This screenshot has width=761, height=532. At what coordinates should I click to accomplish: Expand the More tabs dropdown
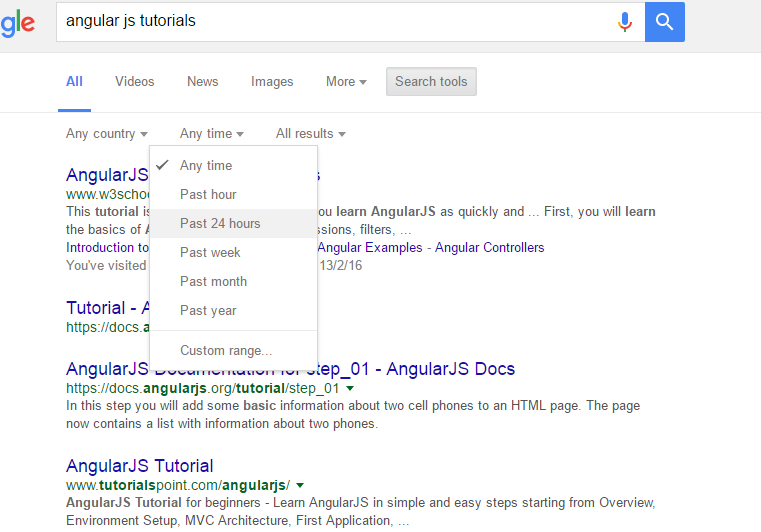pyautogui.click(x=346, y=82)
